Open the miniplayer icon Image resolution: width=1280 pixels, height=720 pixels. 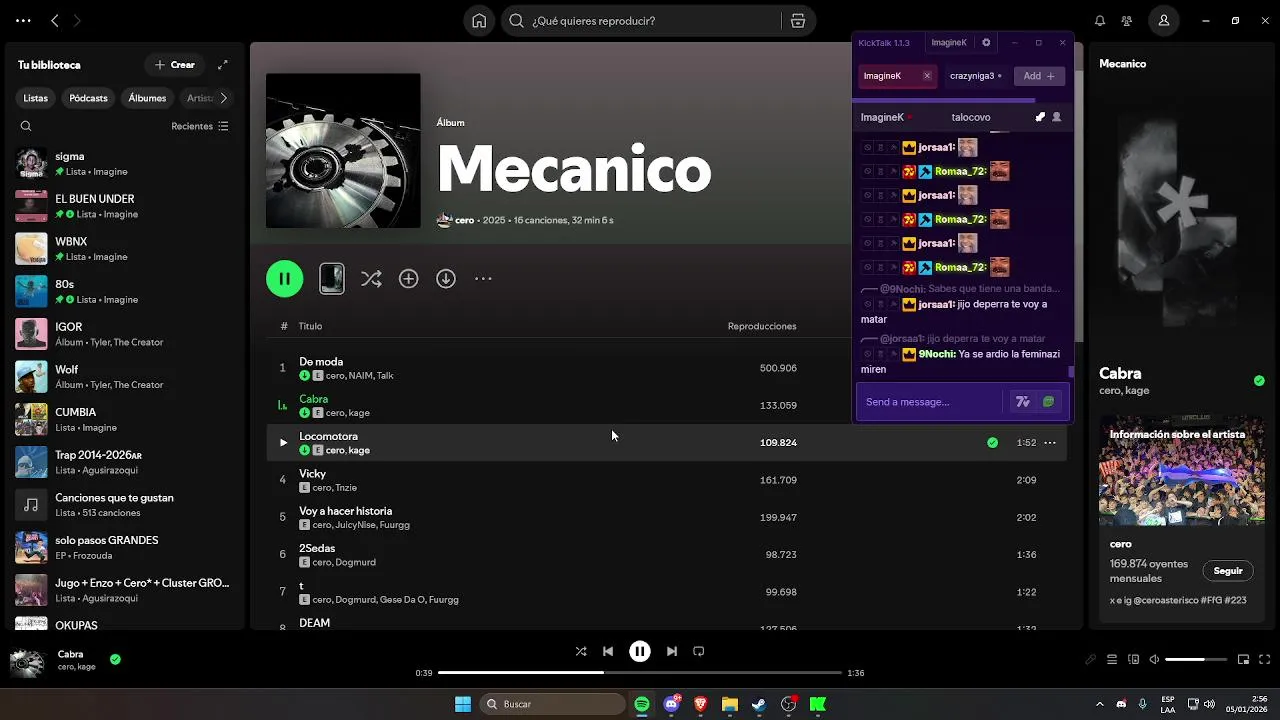1243,660
